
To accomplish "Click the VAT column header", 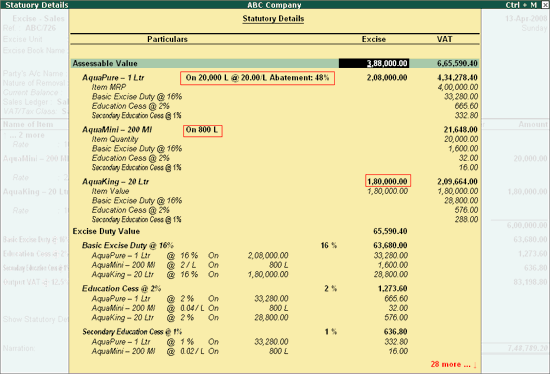I will [x=444, y=39].
